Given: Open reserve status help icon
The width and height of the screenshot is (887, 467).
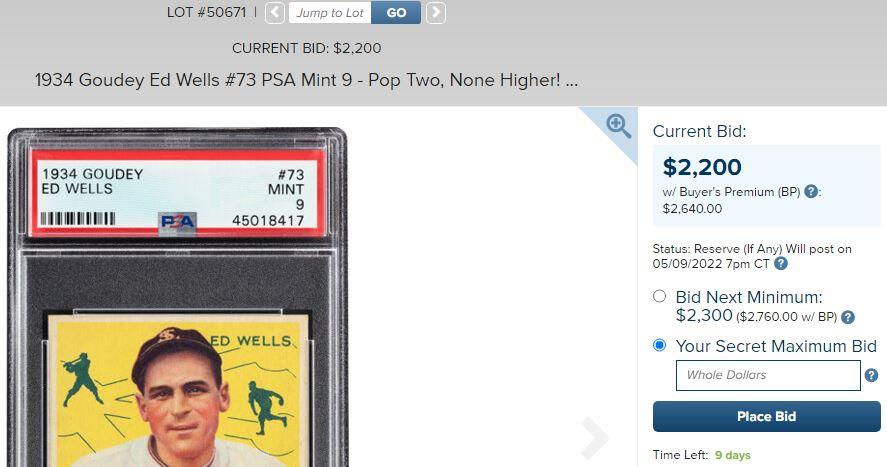Looking at the screenshot, I should 781,263.
